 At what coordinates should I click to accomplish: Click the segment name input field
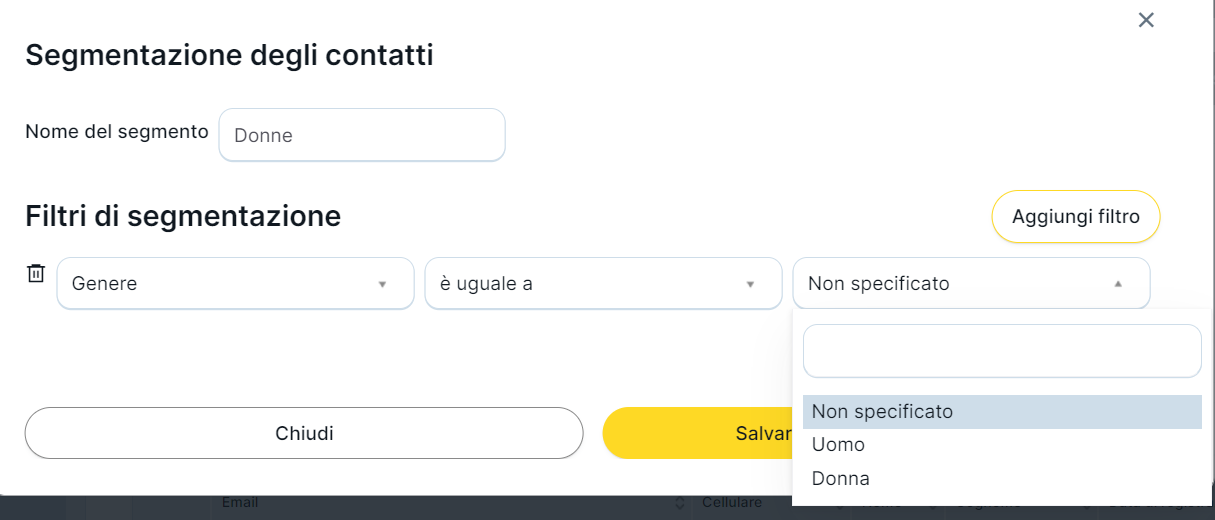pos(362,135)
